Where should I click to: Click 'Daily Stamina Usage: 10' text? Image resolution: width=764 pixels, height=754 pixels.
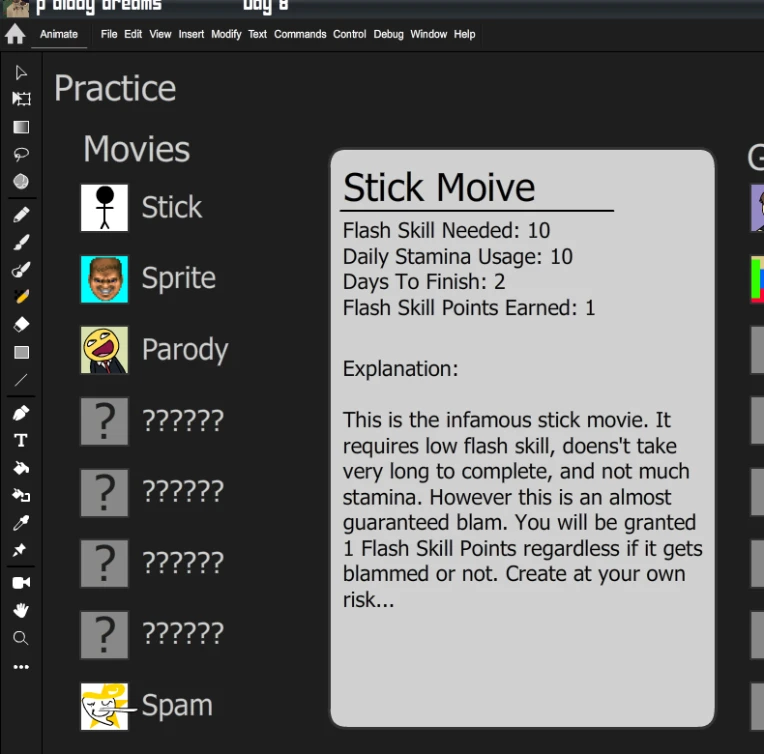point(458,257)
